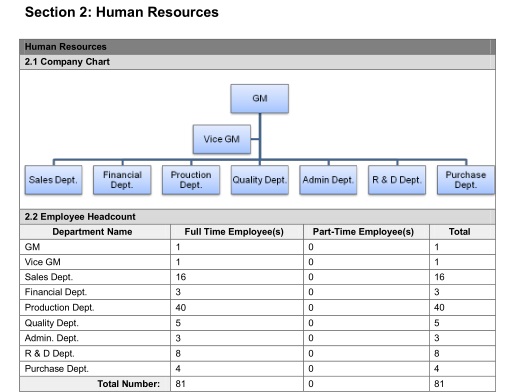Screen dimensions: 525x392
Task: Click the Admin. Dept. full-time value '3'
Action: 178,338
